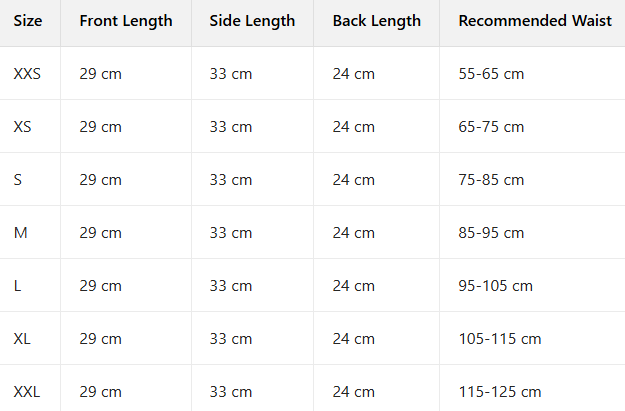Click the Back Length column header

click(377, 21)
